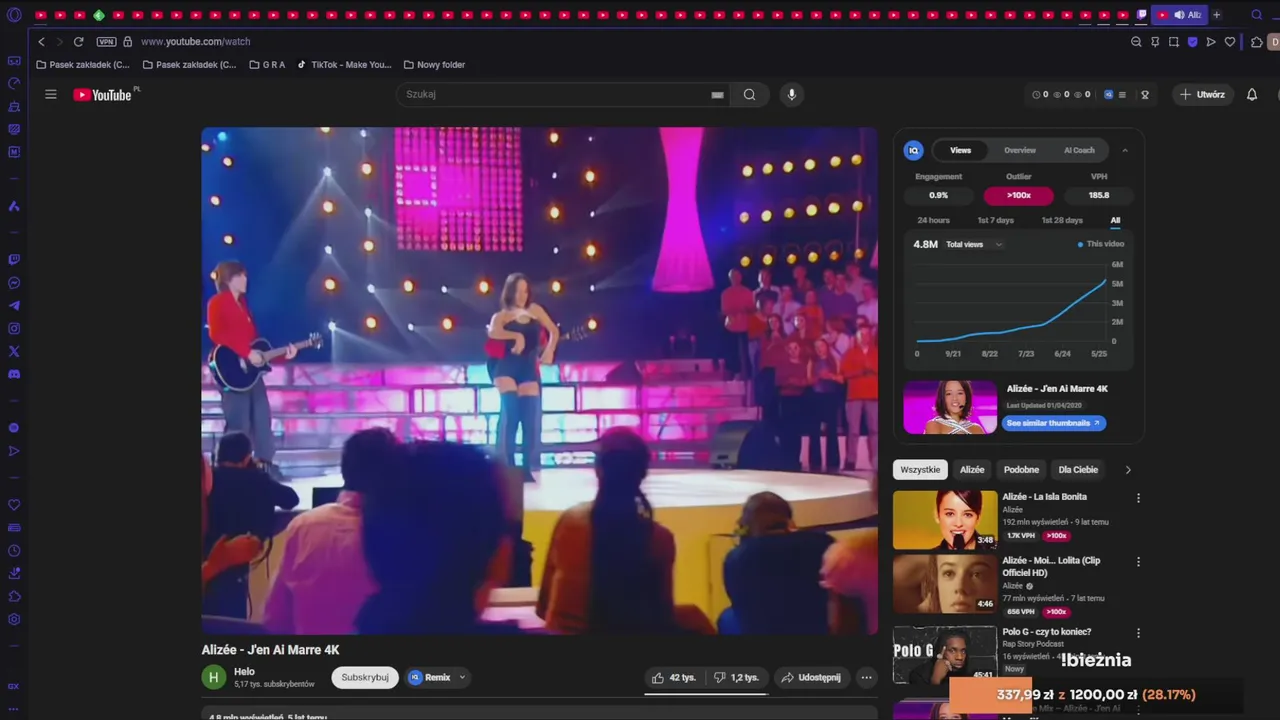Screen dimensions: 1280x720
Task: Add page to bookmarks with heart in address bar
Action: [x=1230, y=42]
